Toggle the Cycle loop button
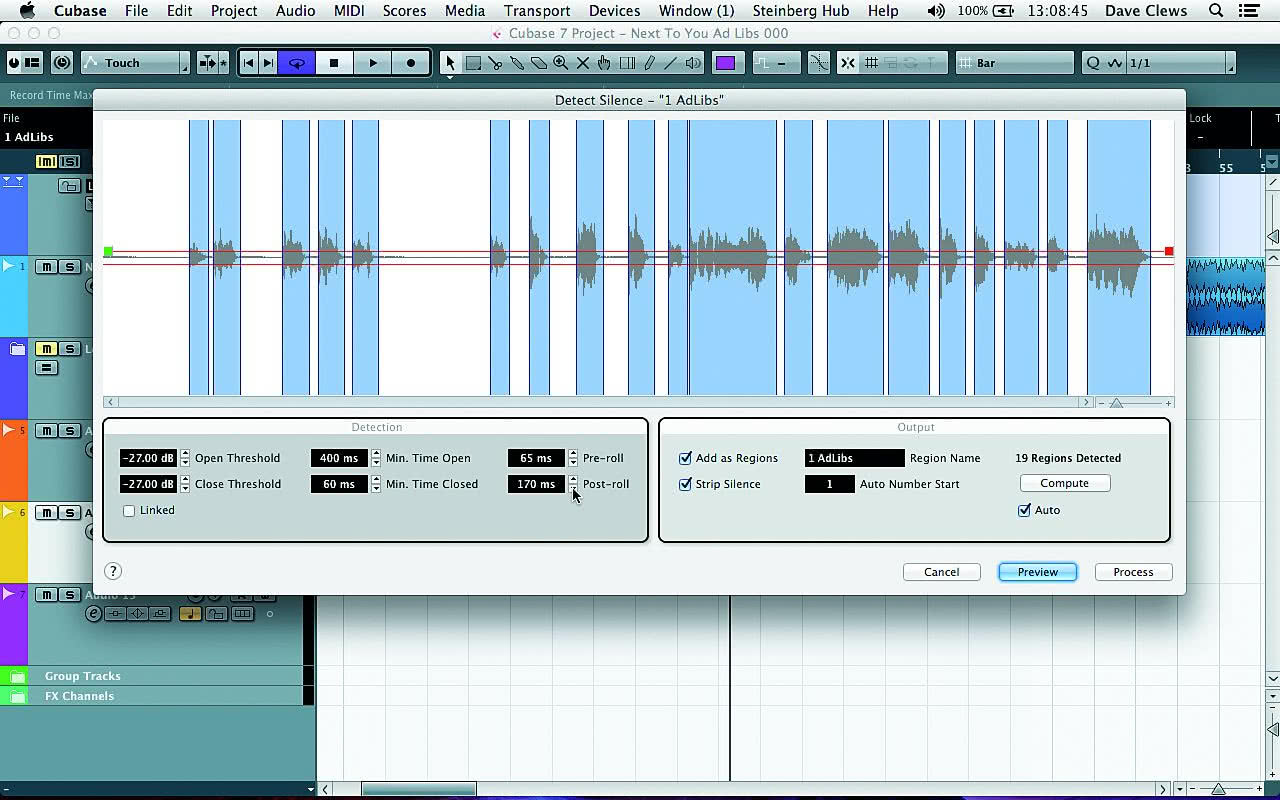Screen dimensions: 1280x800 pyautogui.click(x=297, y=63)
